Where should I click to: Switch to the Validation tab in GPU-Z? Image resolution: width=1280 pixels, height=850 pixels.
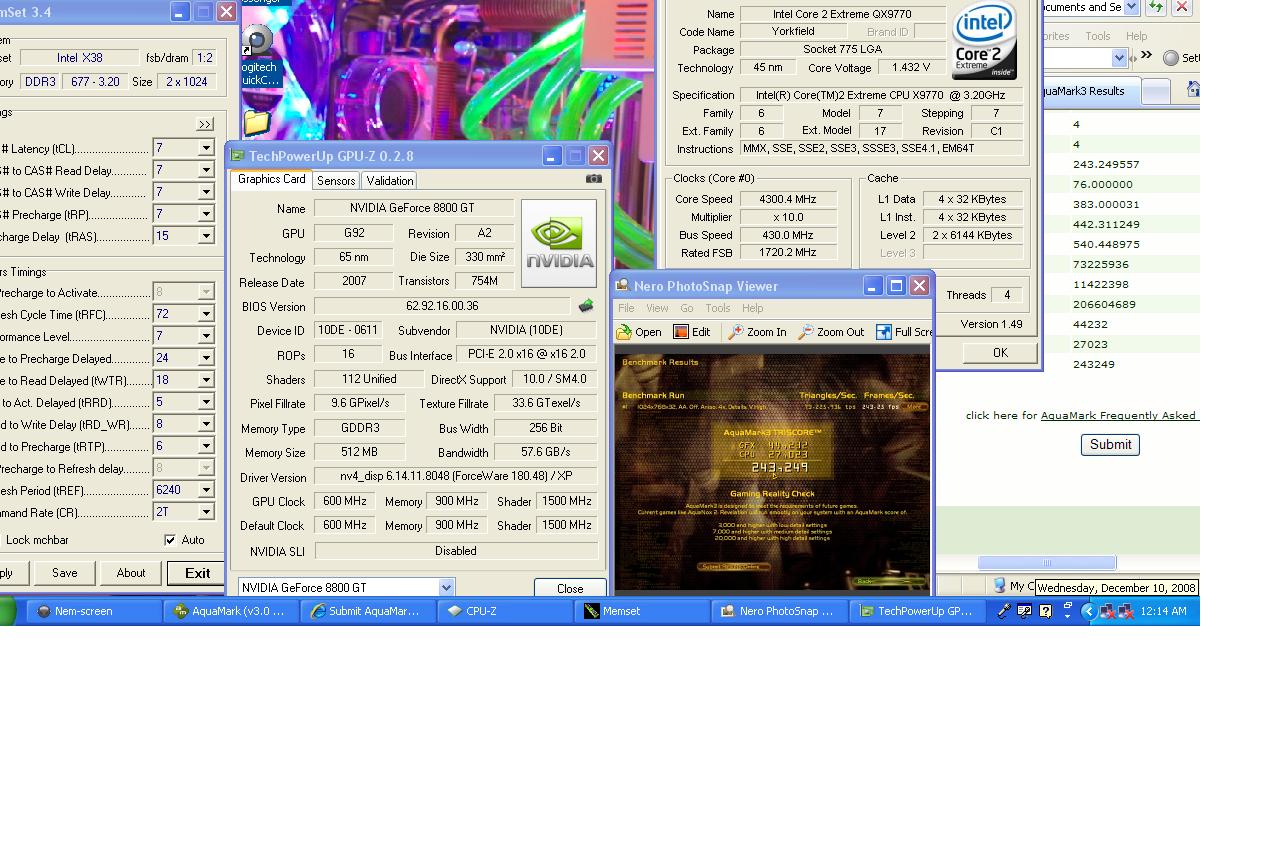pos(389,180)
